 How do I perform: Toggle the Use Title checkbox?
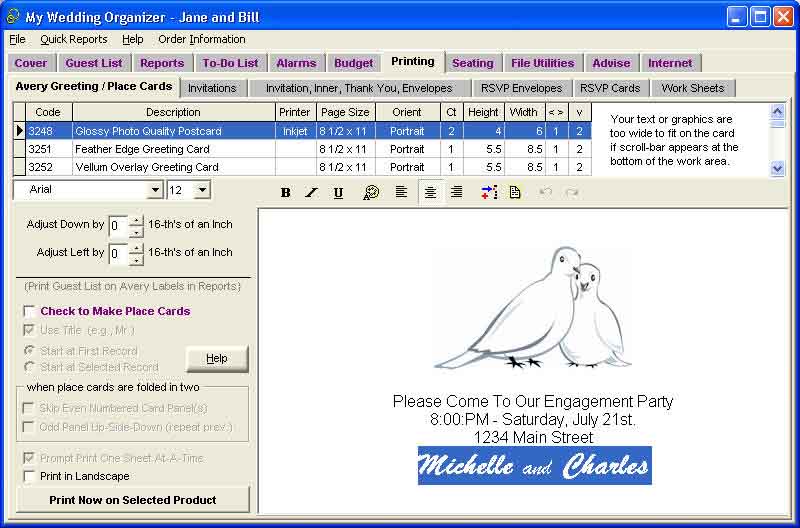[29, 330]
